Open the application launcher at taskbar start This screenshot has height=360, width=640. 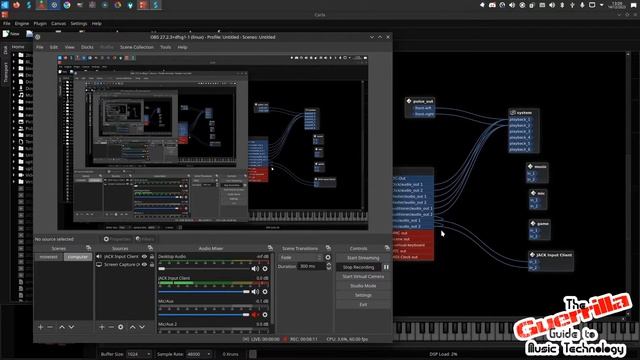point(5,5)
